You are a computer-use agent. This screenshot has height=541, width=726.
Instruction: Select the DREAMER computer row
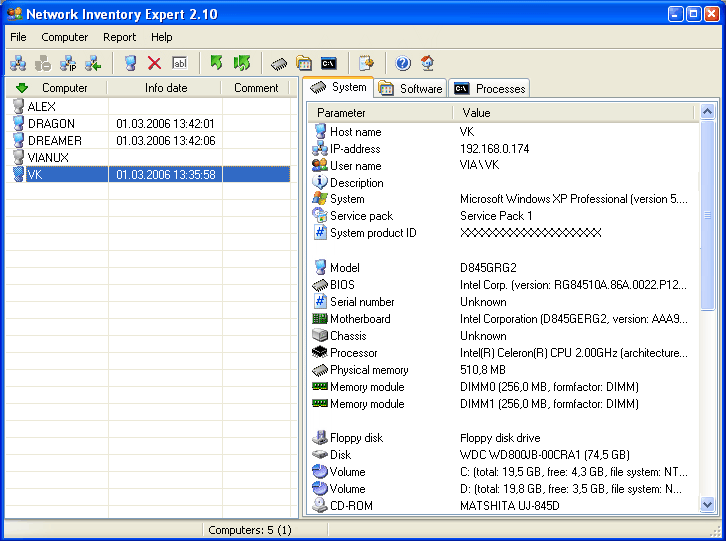pyautogui.click(x=148, y=140)
